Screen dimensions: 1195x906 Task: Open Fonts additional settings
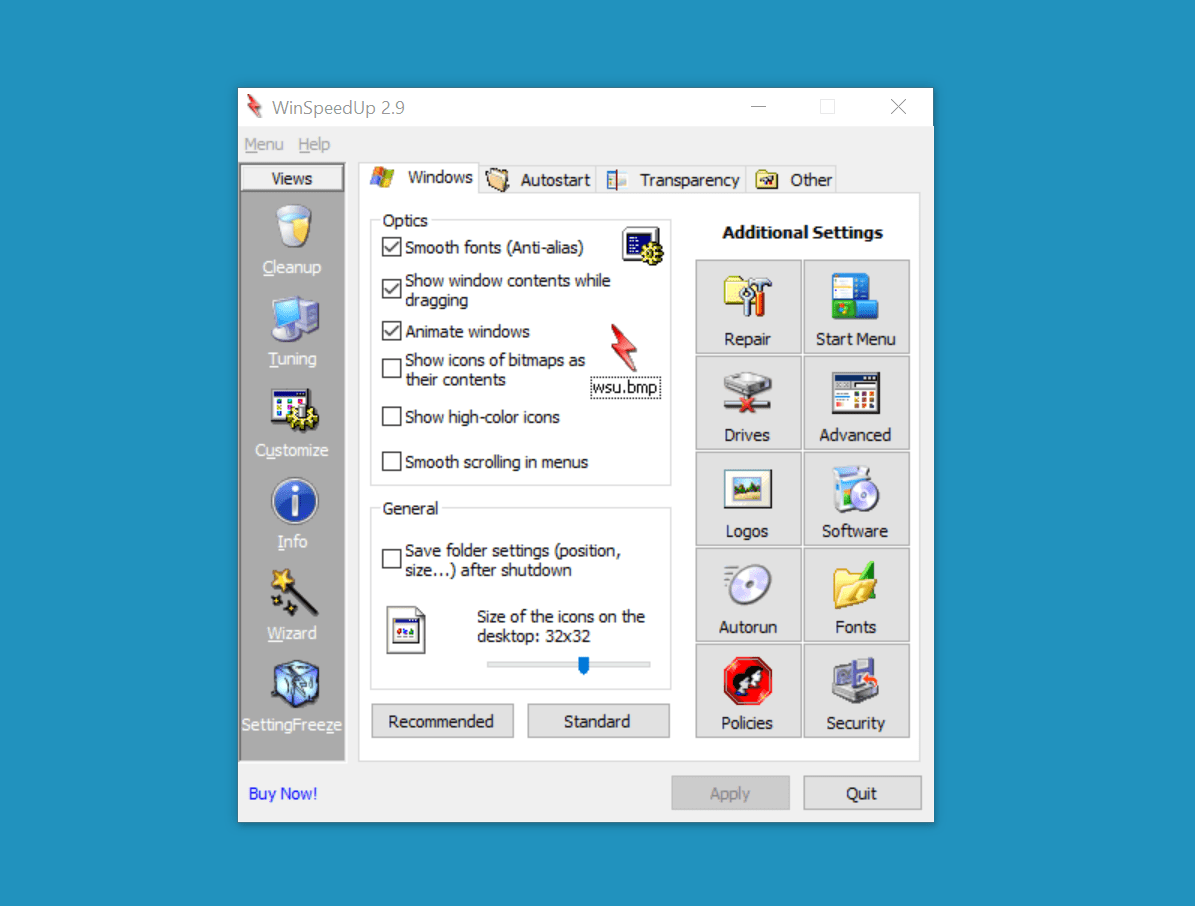[x=856, y=595]
